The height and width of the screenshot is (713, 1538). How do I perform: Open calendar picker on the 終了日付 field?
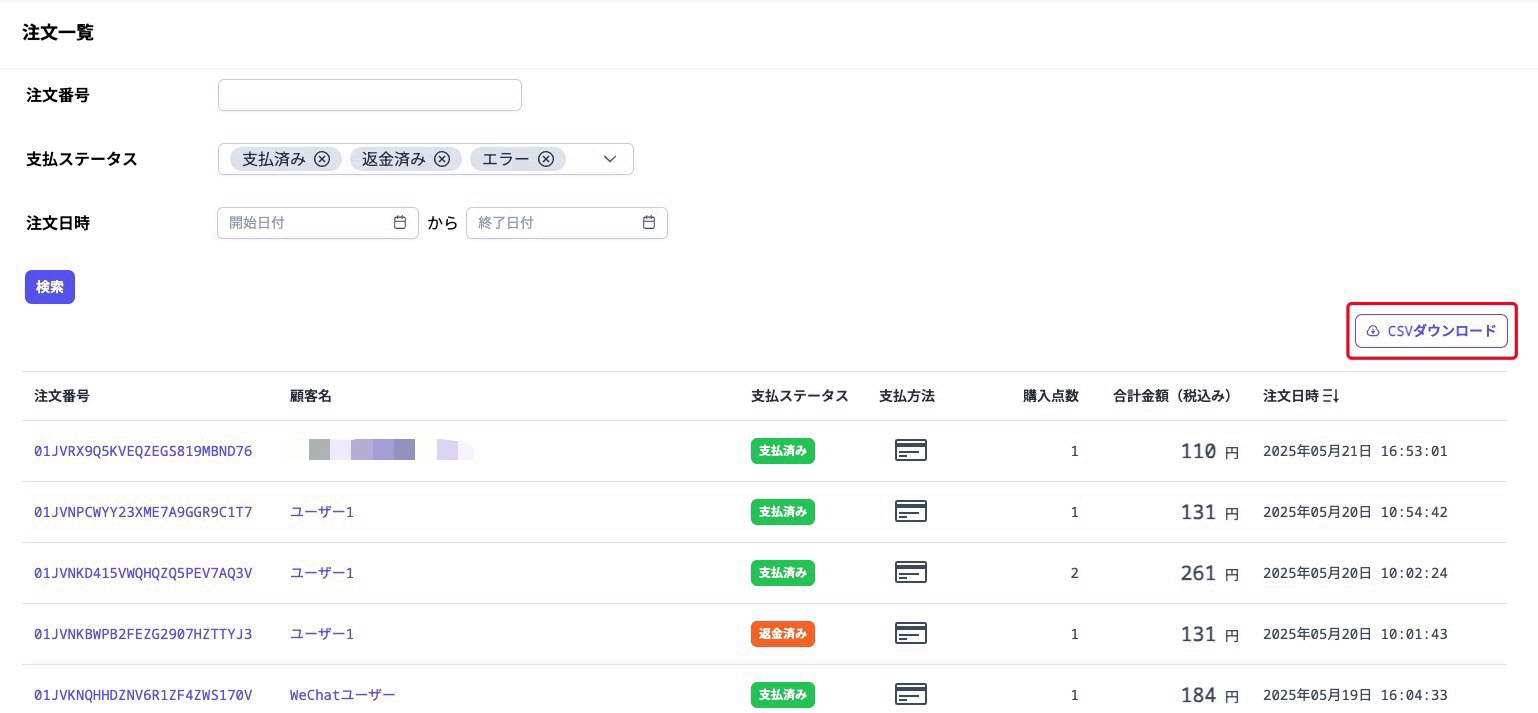tap(649, 223)
